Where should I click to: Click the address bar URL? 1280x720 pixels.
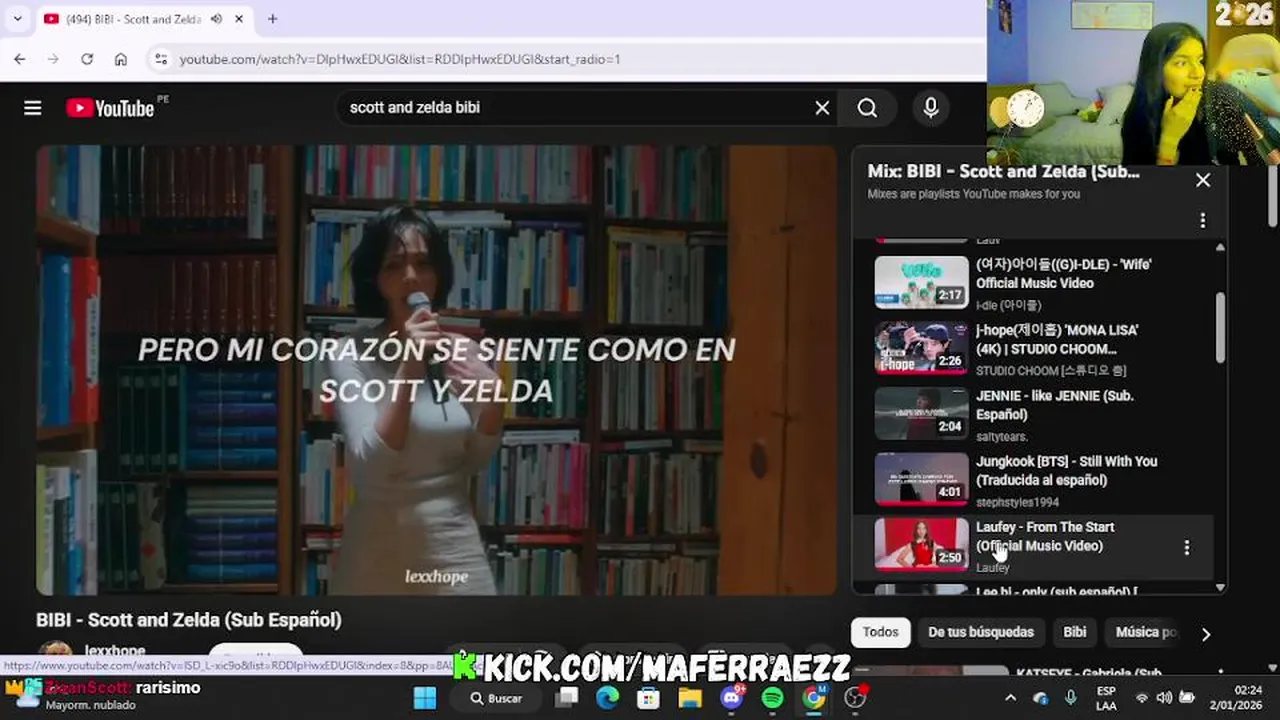(x=400, y=59)
